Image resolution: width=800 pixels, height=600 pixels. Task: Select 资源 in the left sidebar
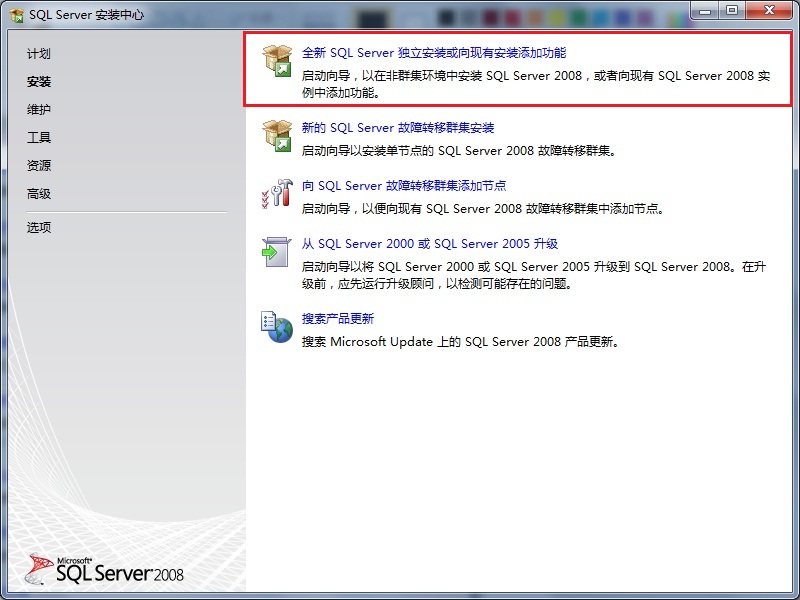pos(37,167)
